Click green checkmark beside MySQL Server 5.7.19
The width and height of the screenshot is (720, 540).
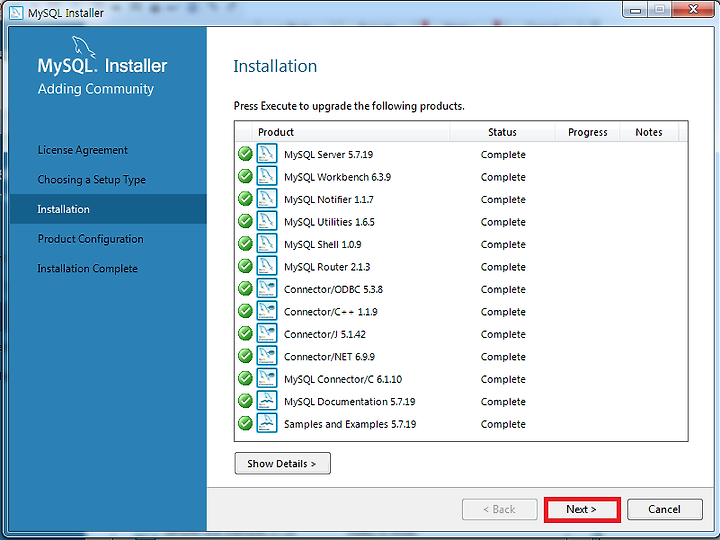(245, 154)
